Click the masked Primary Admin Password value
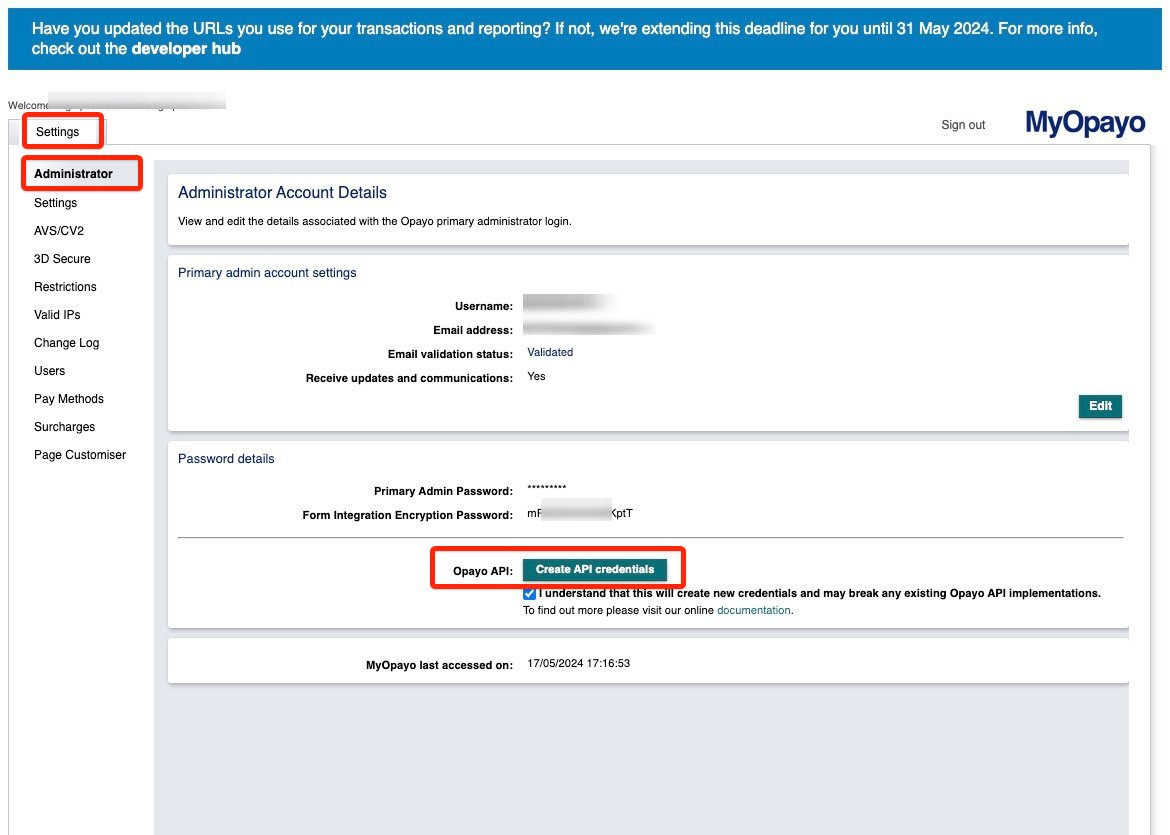1170x835 pixels. 546,488
